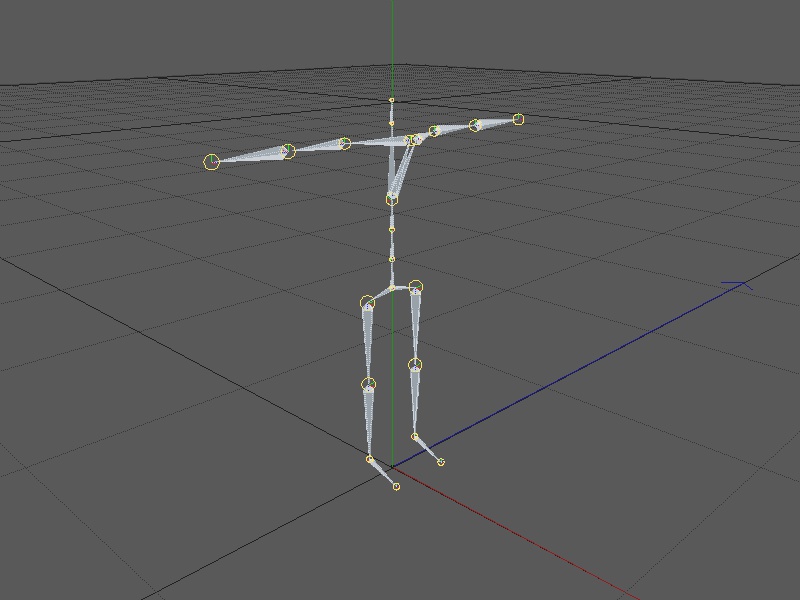Select the wrist joint of the viewer's-right arm
The image size is (800, 600).
point(474,125)
